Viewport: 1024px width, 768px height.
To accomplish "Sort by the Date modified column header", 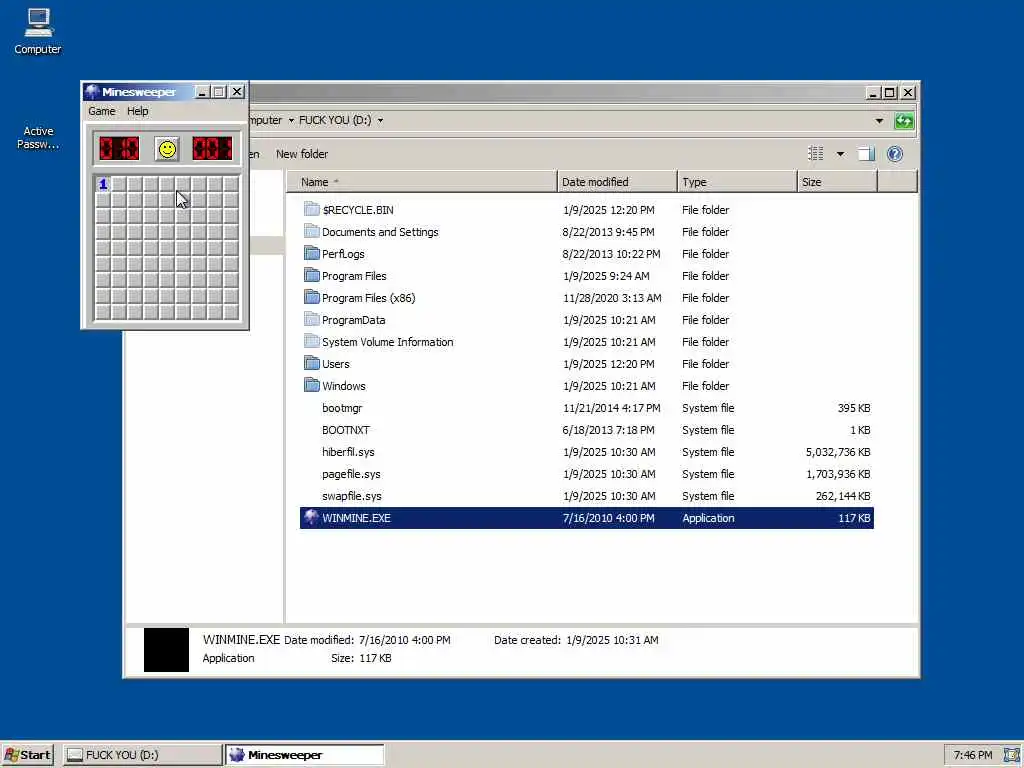I will pos(617,182).
